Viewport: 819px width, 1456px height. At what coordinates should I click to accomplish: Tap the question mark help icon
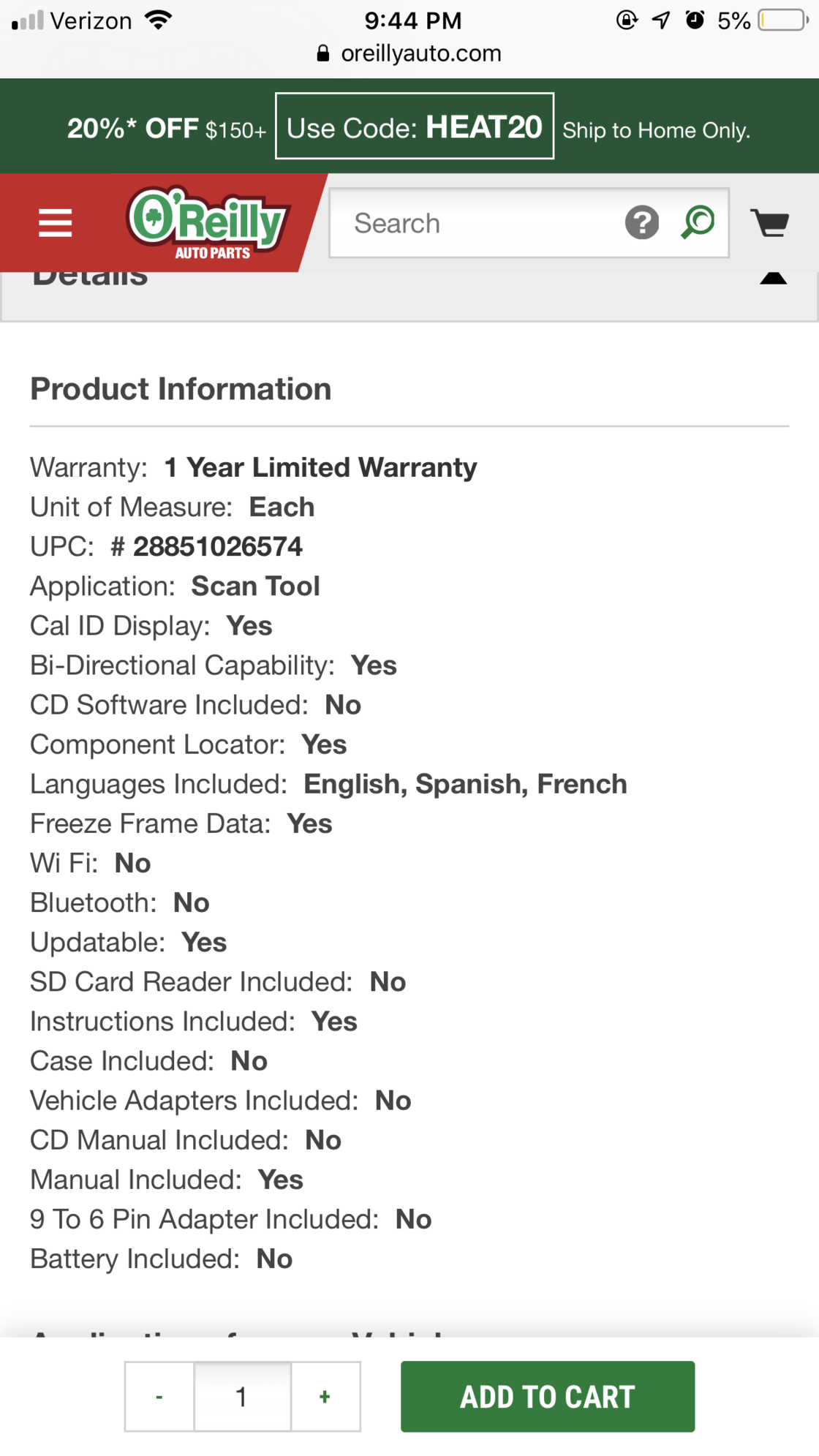pos(642,223)
